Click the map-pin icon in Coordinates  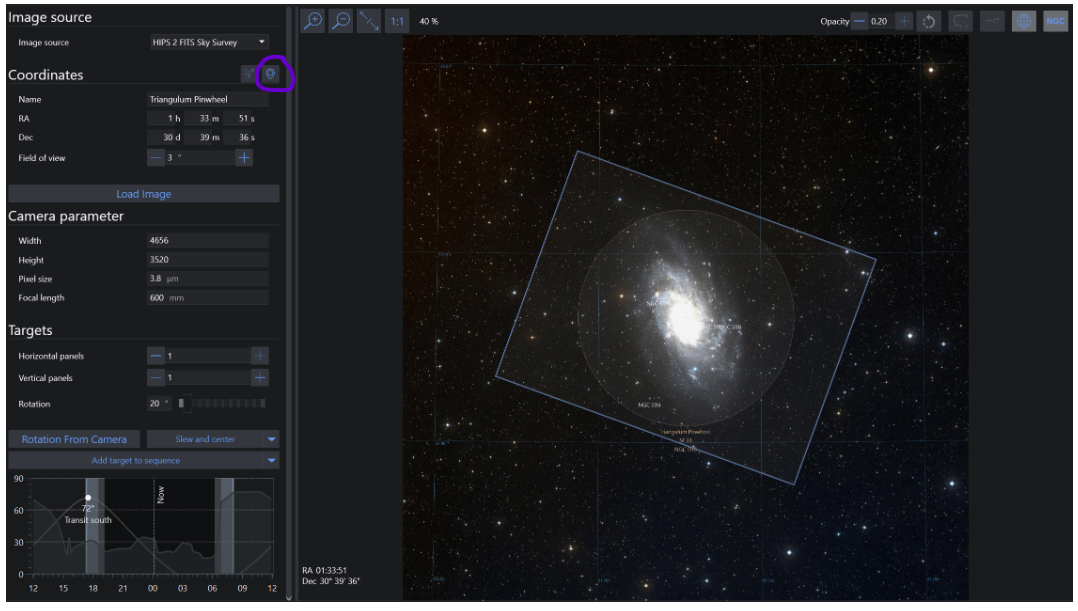(271, 74)
